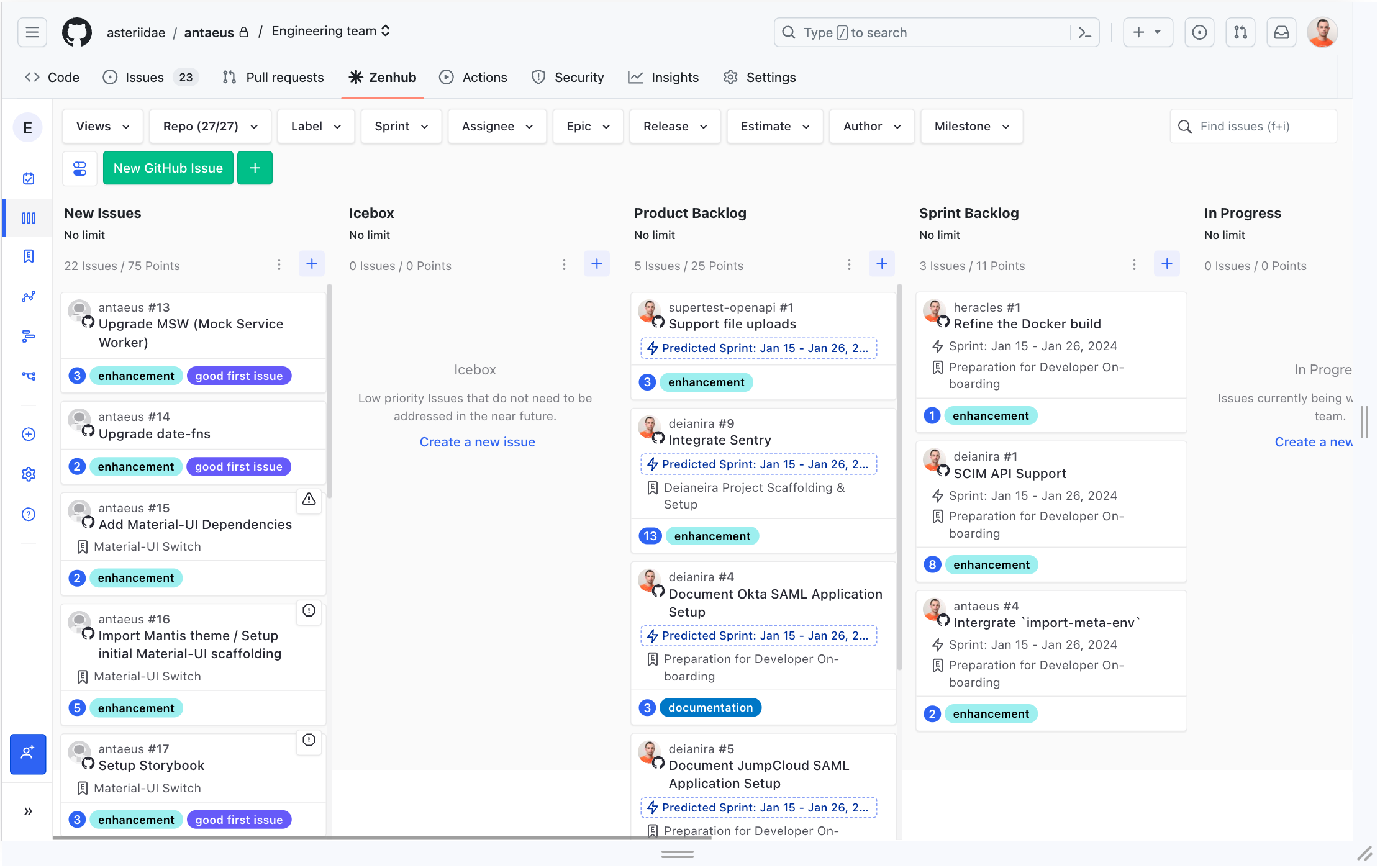Open the help question mark icon
Screen dimensions: 1380x868
(x=29, y=514)
